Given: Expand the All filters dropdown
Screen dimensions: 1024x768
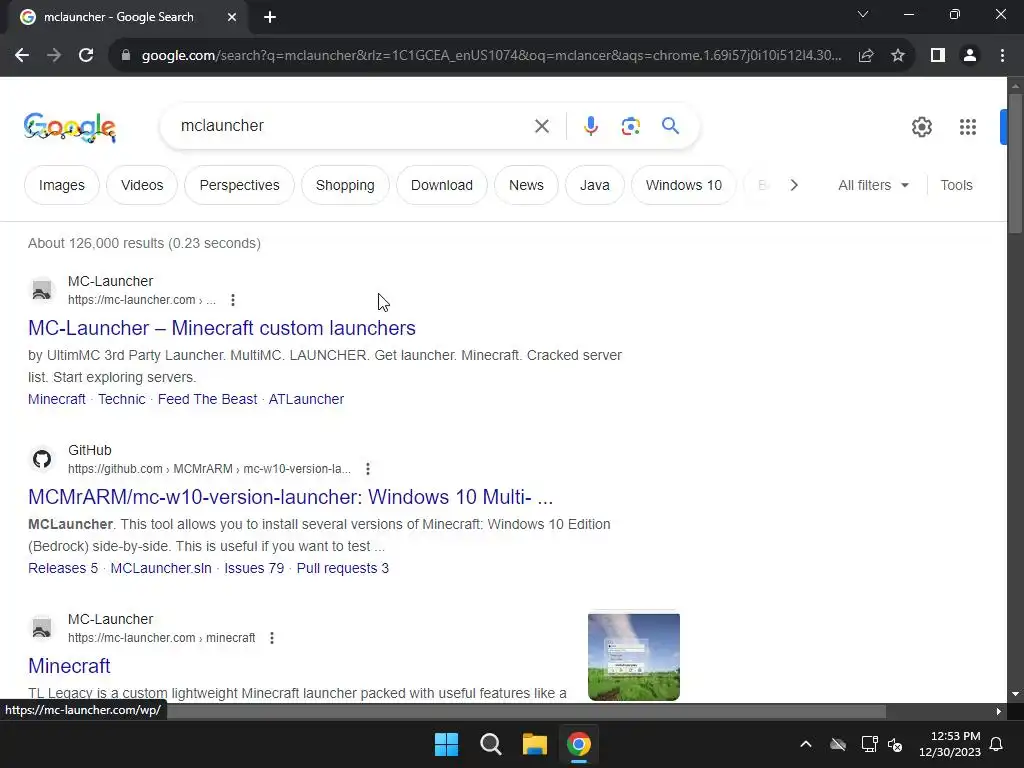Looking at the screenshot, I should [x=873, y=185].
